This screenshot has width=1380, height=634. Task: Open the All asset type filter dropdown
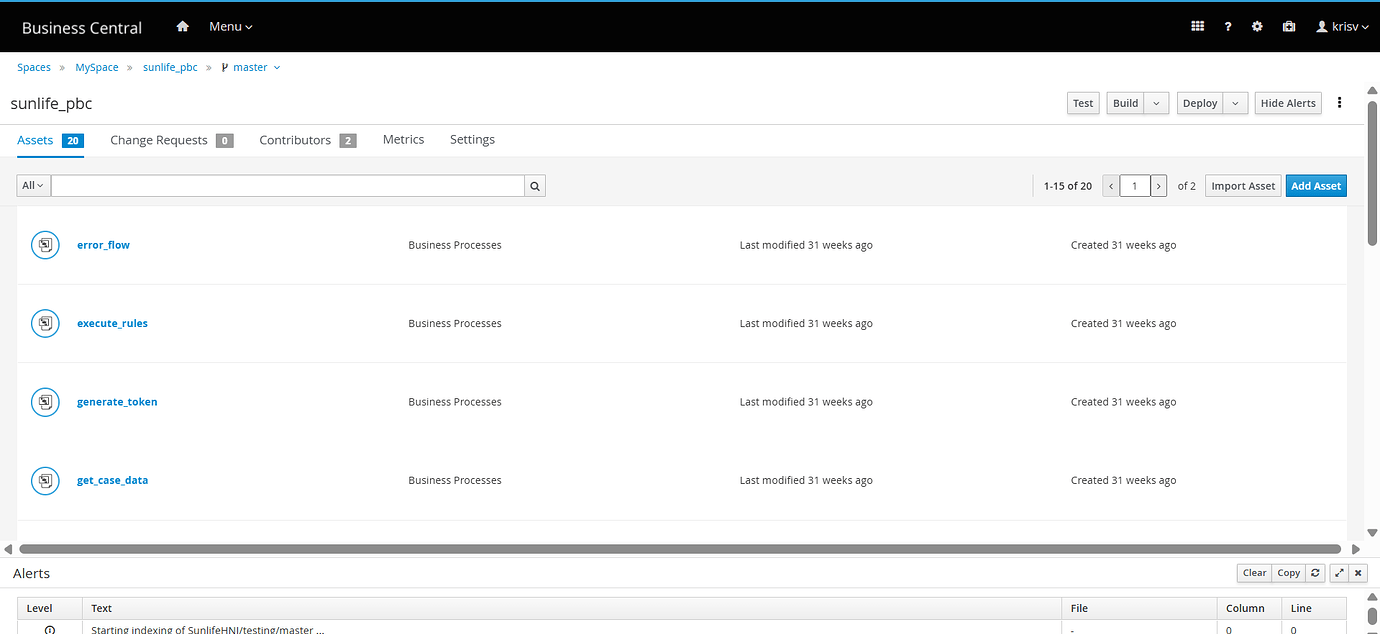(x=31, y=185)
